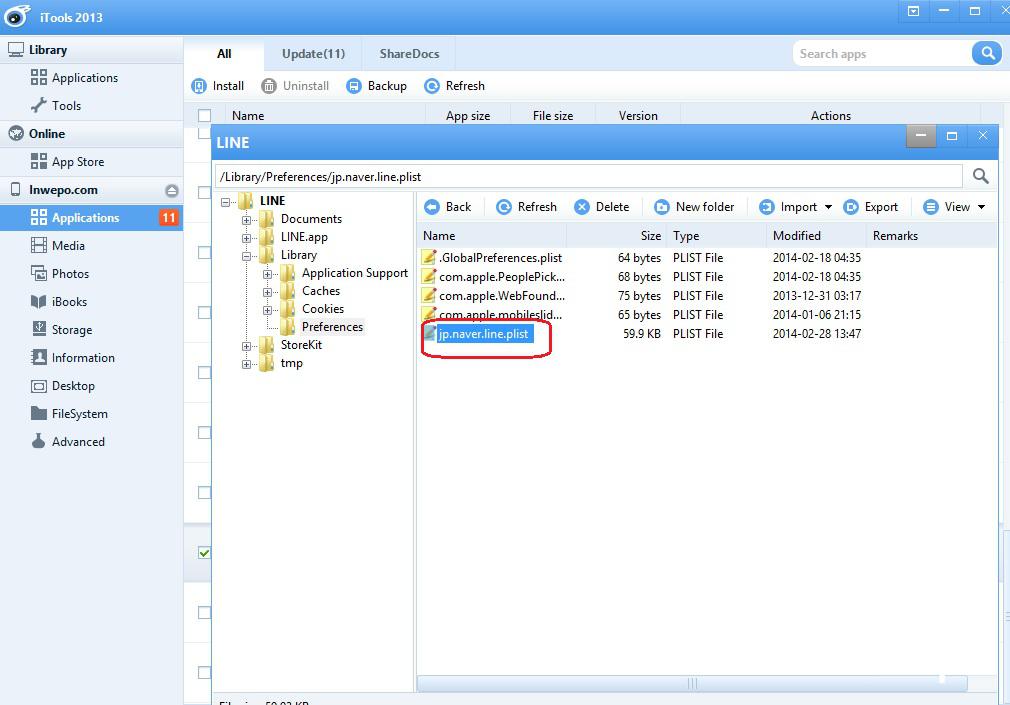Viewport: 1010px width, 705px height.
Task: Click the Backup icon in apps toolbar
Action: tap(353, 86)
